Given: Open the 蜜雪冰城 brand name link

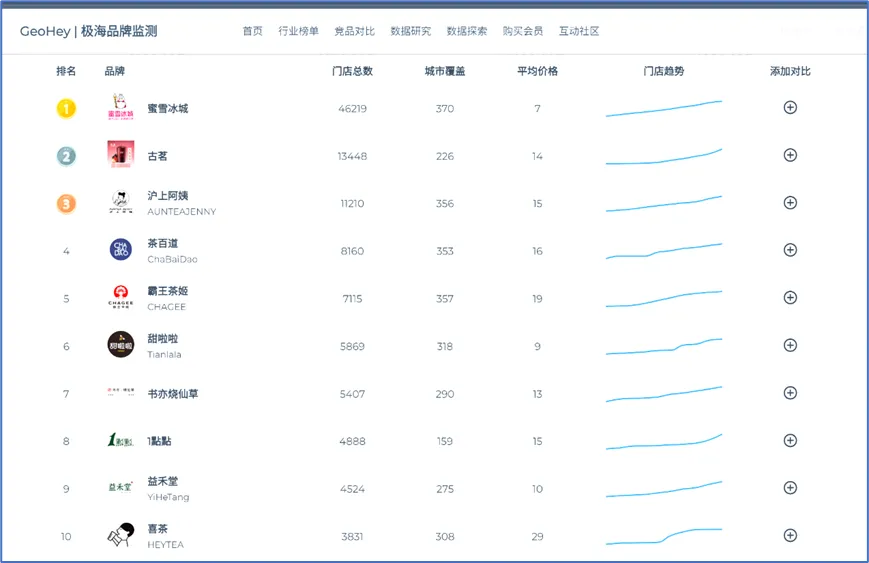Looking at the screenshot, I should point(168,109).
